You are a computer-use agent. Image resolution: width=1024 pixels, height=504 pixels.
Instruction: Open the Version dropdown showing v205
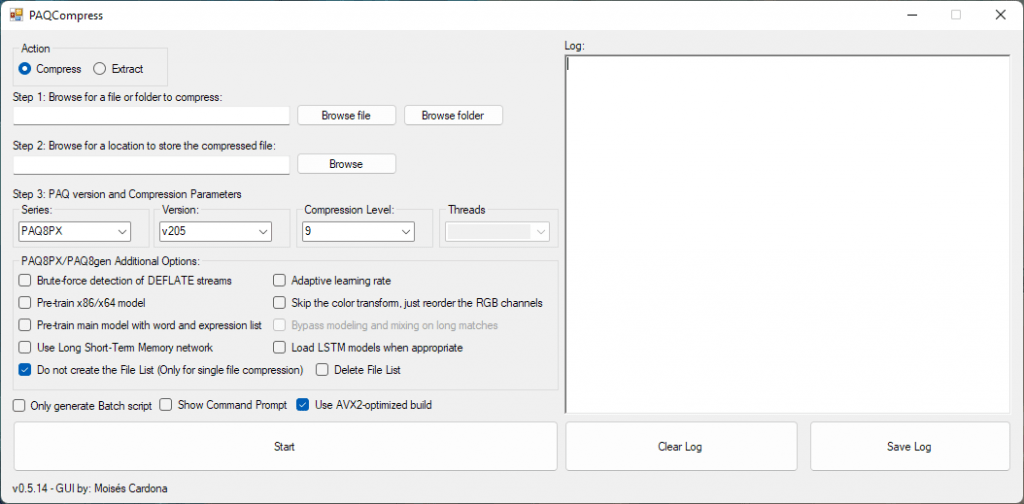[x=216, y=231]
